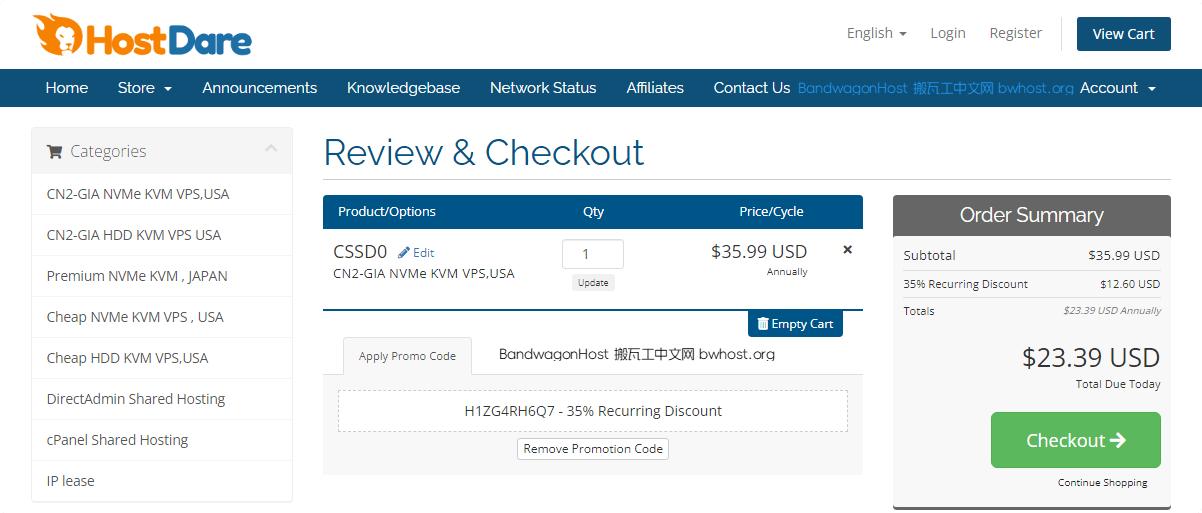
Task: Open the IP lease category
Action: tap(162, 481)
